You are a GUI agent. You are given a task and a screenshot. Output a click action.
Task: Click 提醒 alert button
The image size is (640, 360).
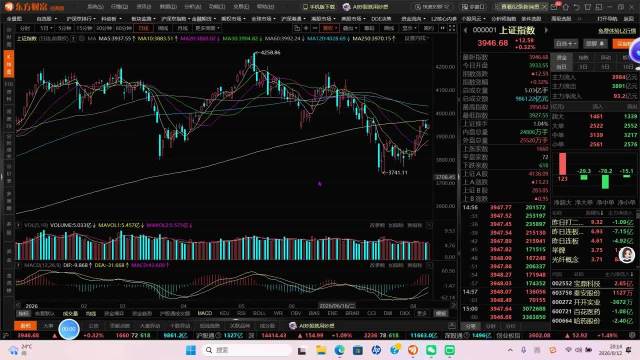point(595,43)
